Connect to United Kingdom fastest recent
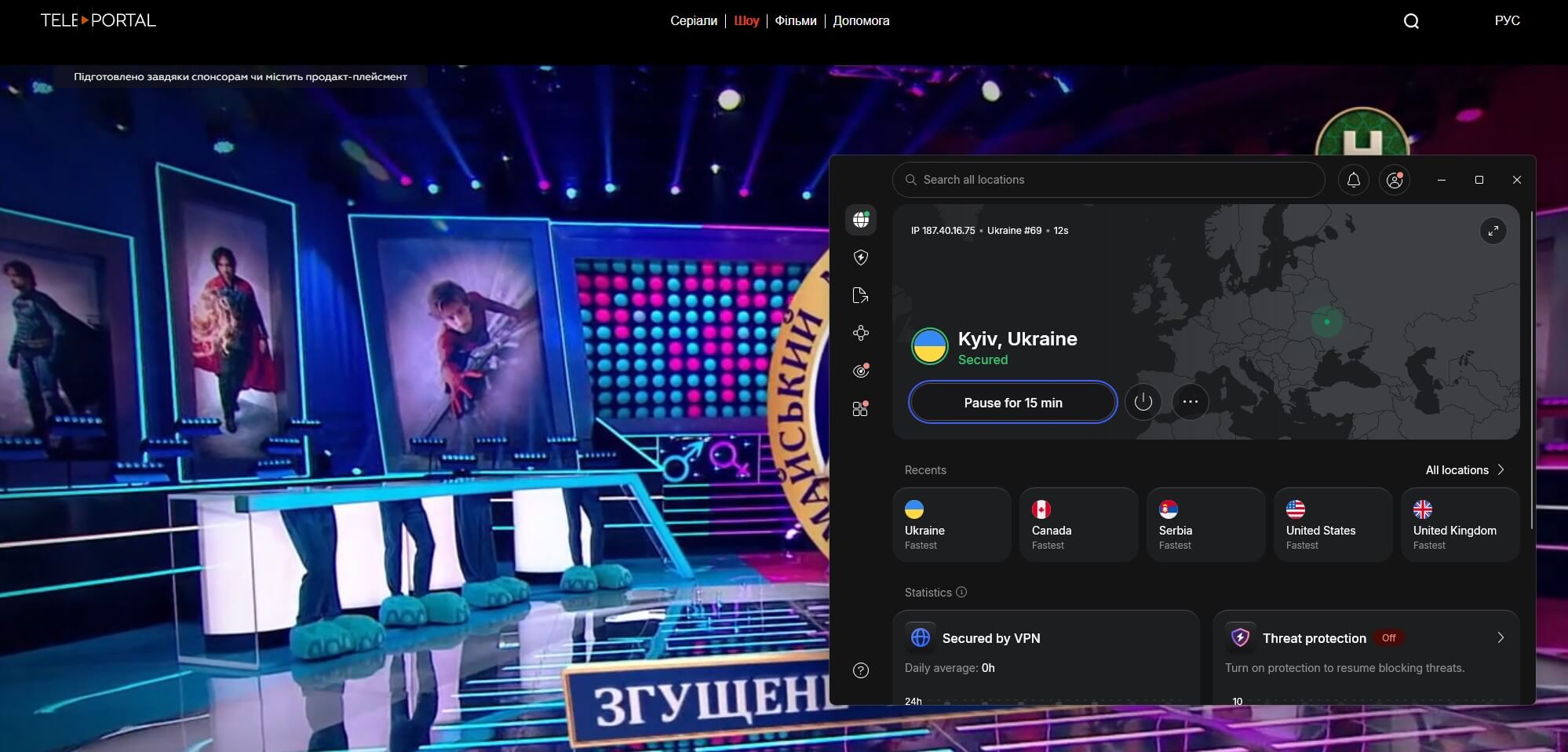The height and width of the screenshot is (752, 1568). (x=1460, y=524)
